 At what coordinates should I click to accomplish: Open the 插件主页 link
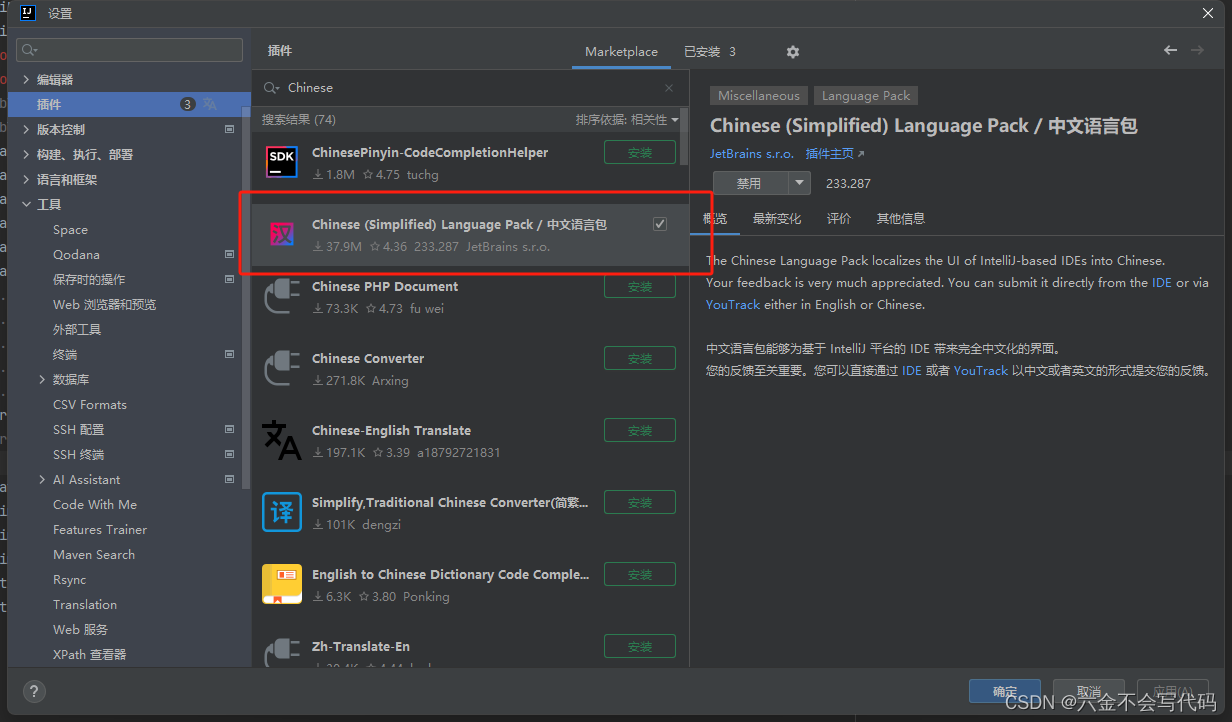pyautogui.click(x=835, y=154)
